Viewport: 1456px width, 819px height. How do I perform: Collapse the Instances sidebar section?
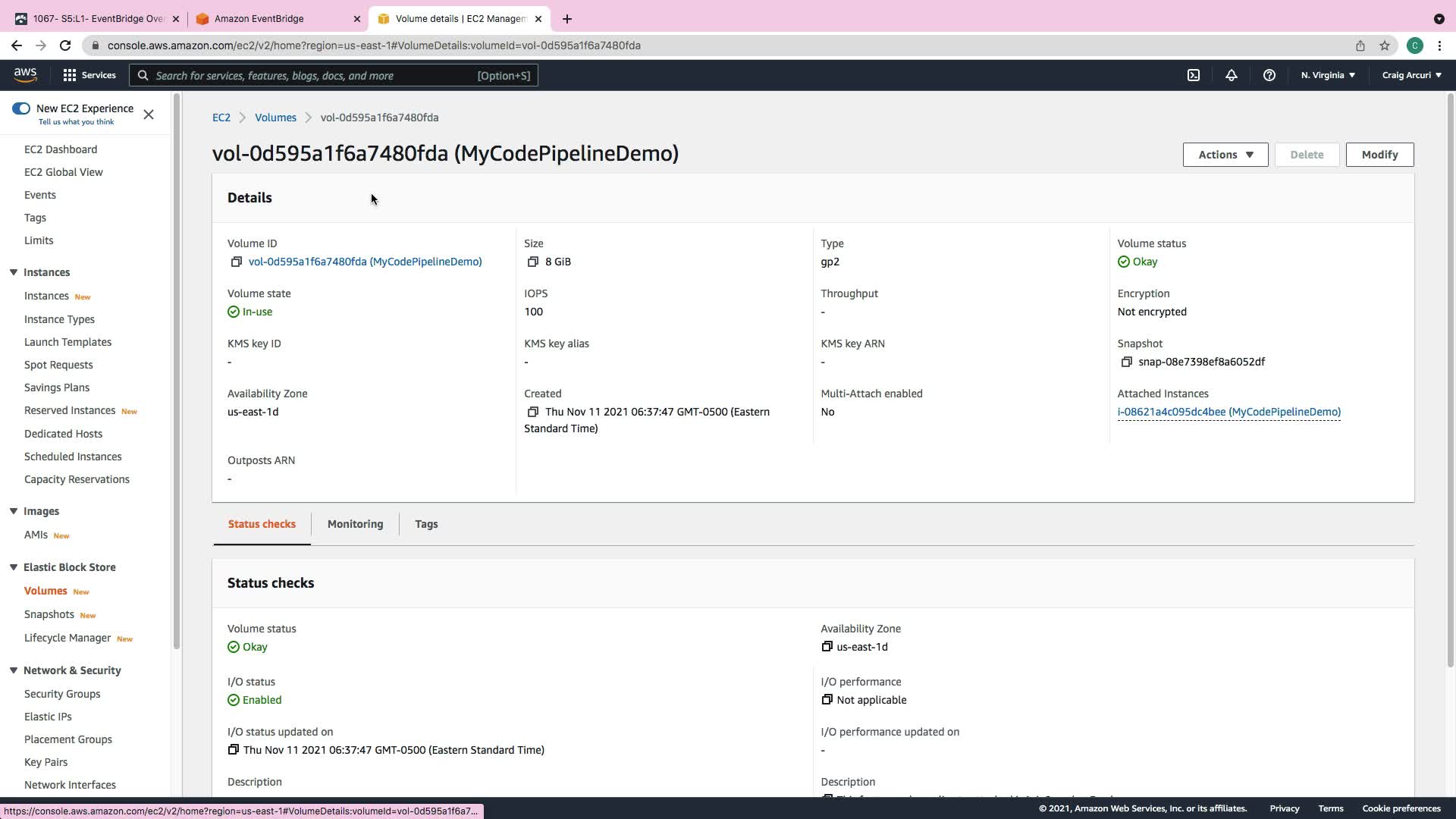pyautogui.click(x=14, y=272)
